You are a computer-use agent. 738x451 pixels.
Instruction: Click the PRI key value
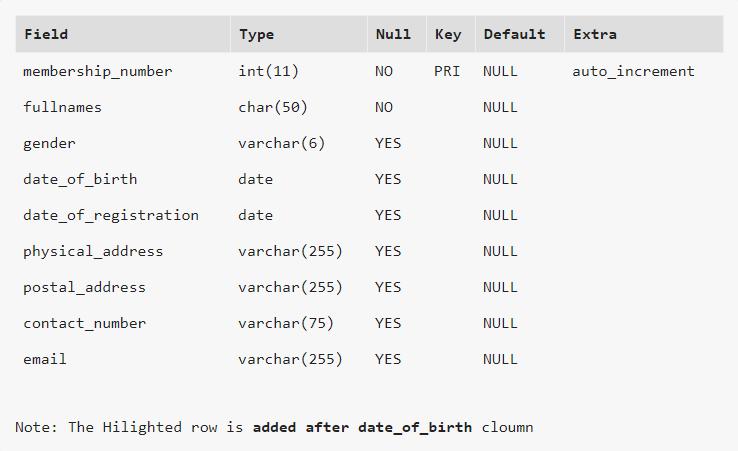(447, 71)
